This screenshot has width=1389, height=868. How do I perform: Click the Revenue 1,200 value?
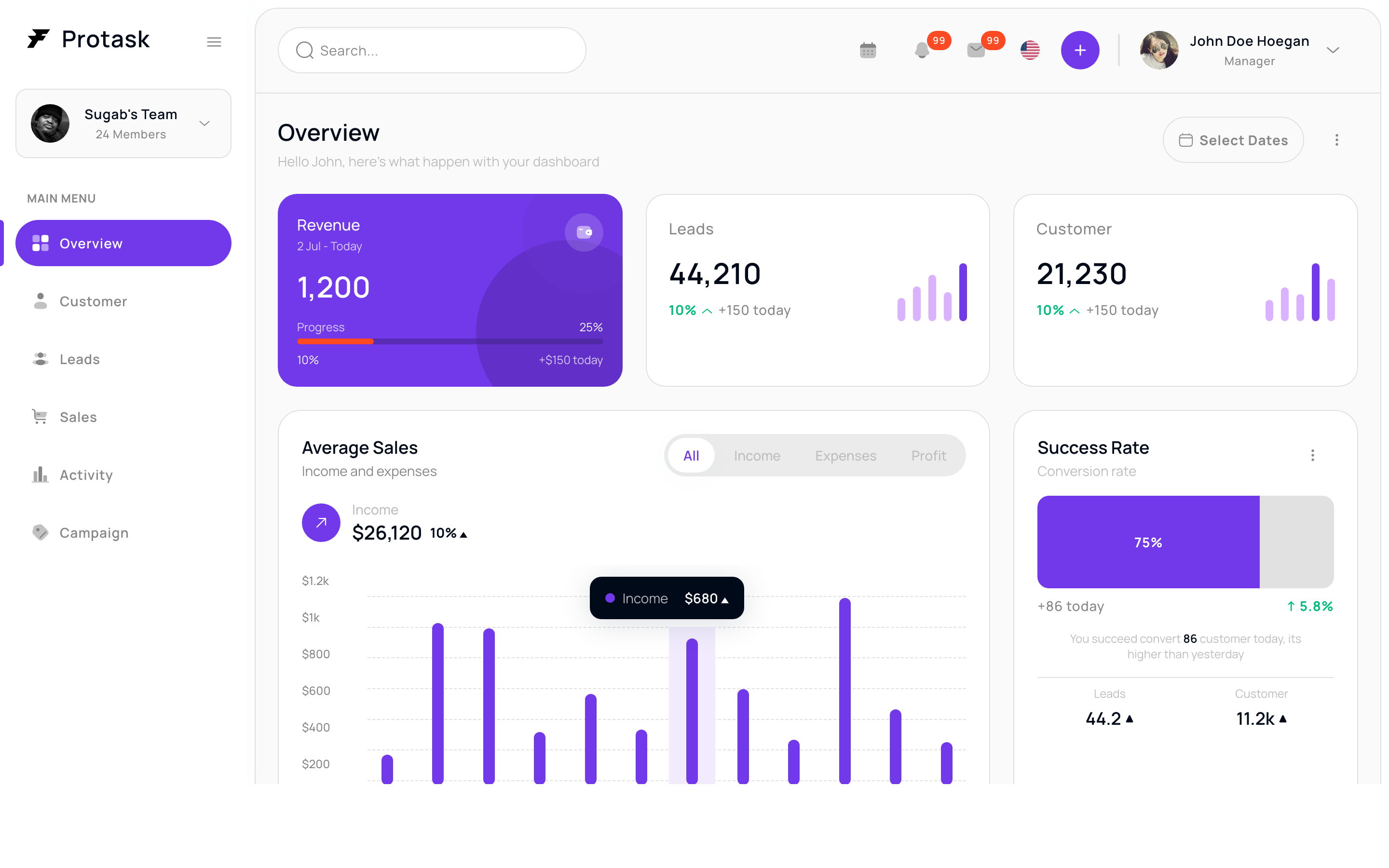click(333, 287)
